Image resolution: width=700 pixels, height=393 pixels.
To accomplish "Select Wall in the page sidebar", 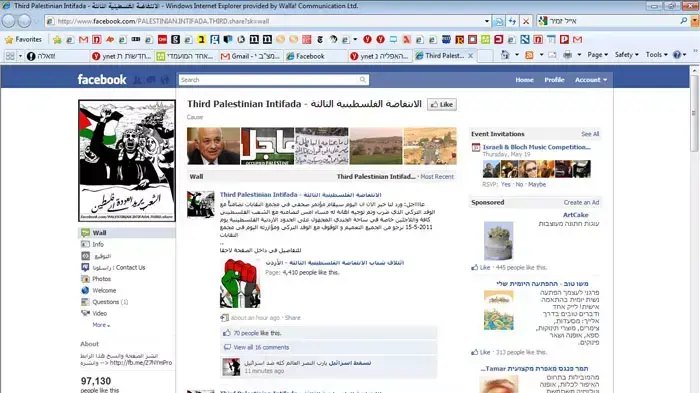I will pos(127,233).
